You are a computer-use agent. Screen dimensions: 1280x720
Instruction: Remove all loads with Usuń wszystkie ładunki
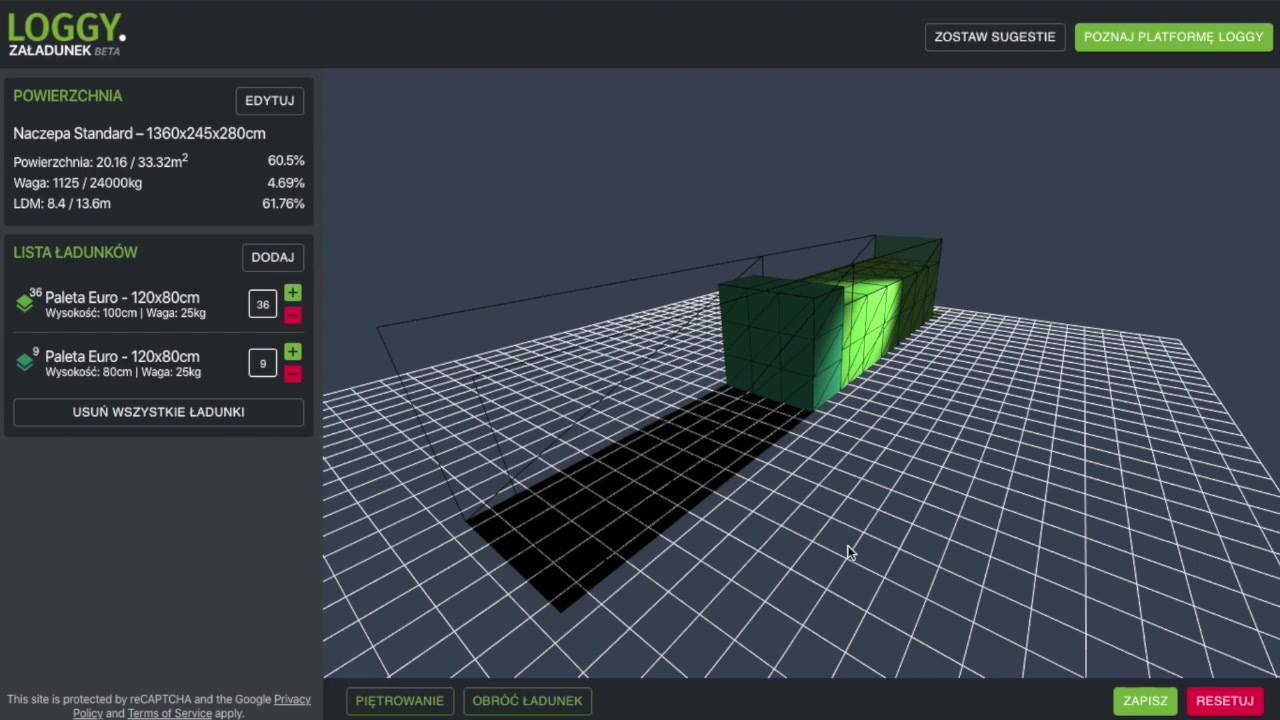158,412
